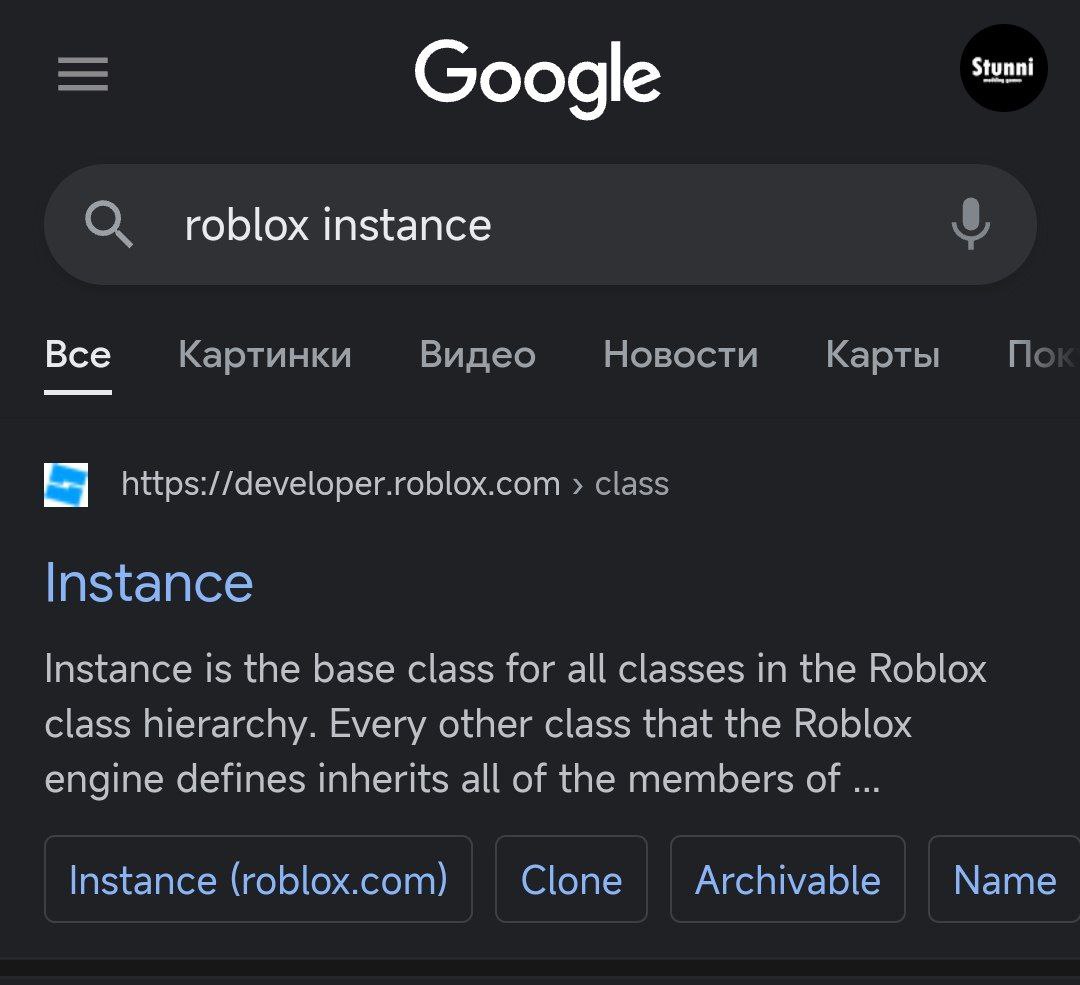Select the partially visible Пок tab
The image size is (1080, 985).
click(x=1043, y=355)
